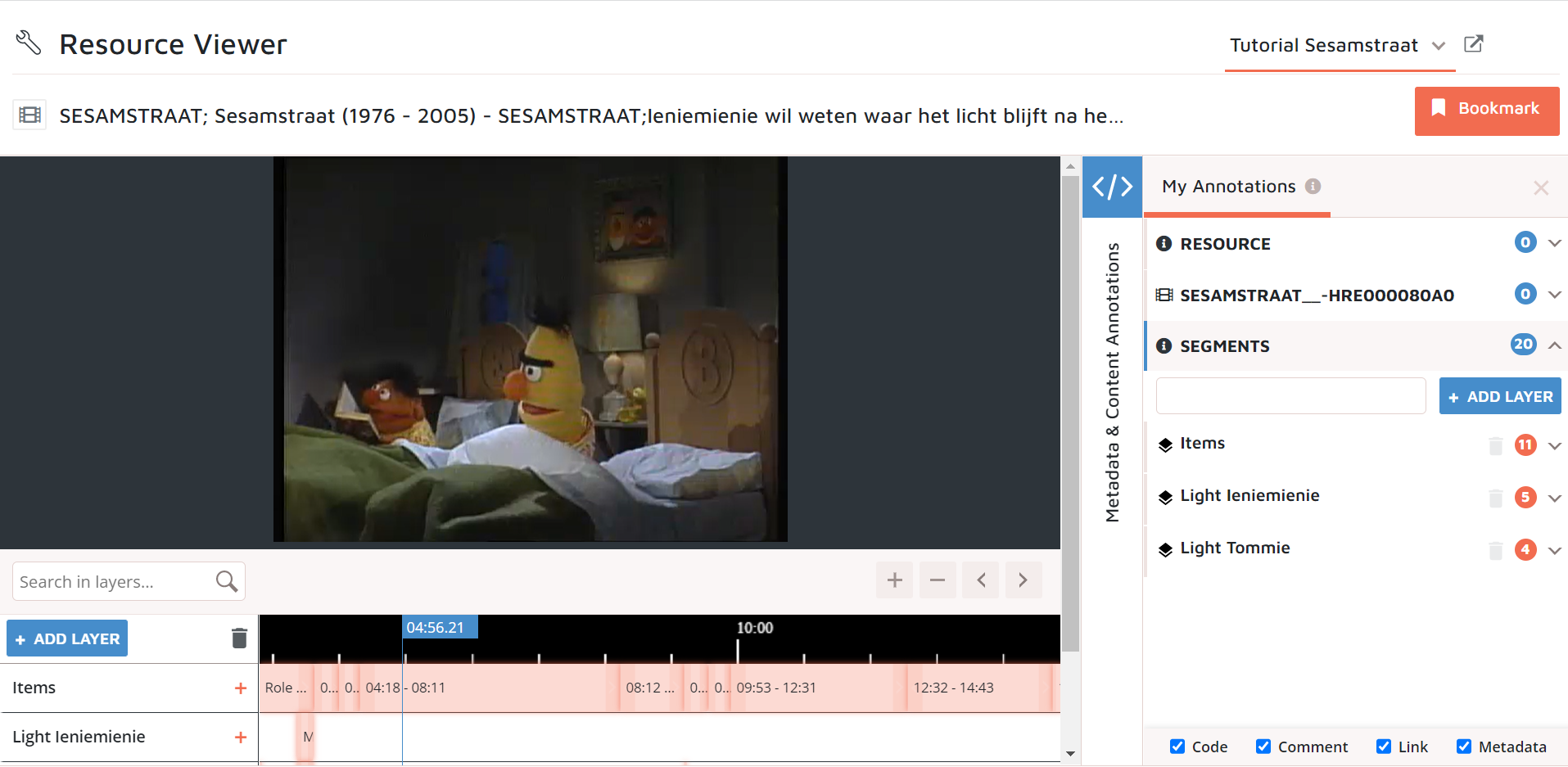Toggle the Comment checkbox
The height and width of the screenshot is (767, 1568).
1263,747
